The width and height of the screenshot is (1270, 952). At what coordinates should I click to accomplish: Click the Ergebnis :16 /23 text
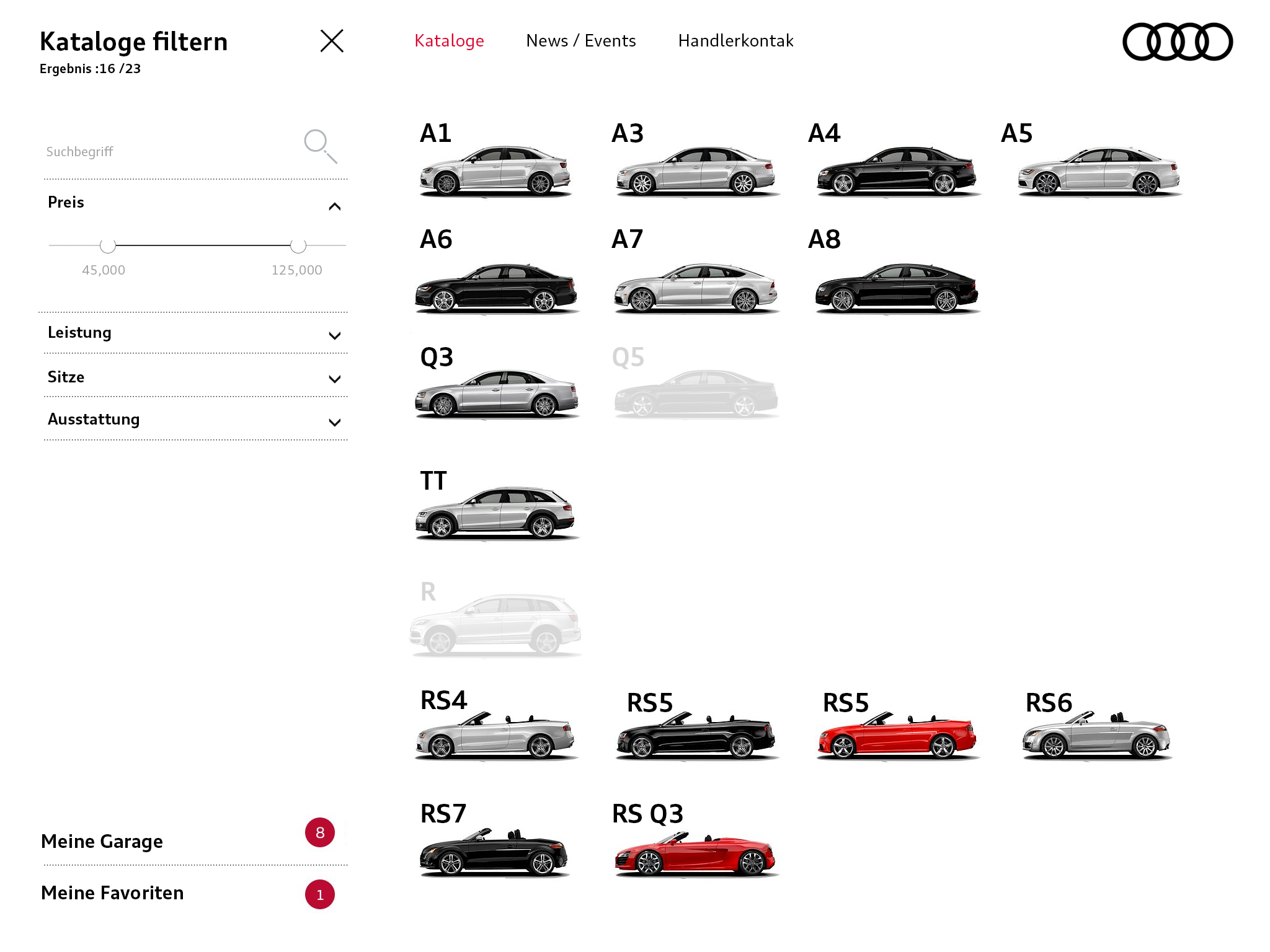(90, 69)
